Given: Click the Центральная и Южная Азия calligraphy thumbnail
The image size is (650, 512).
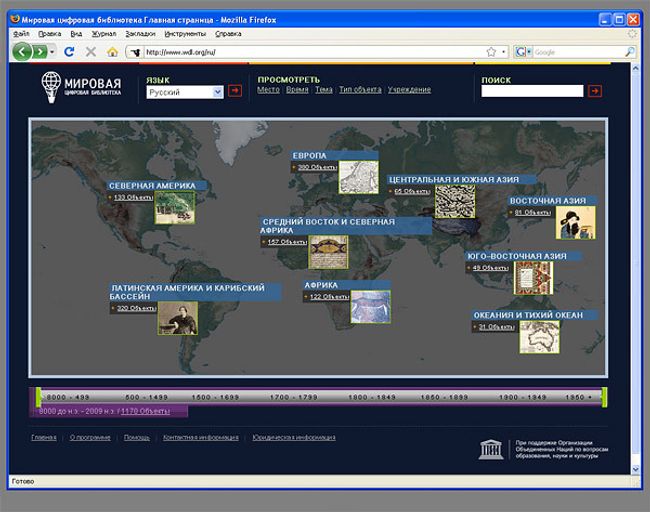Looking at the screenshot, I should (x=455, y=201).
